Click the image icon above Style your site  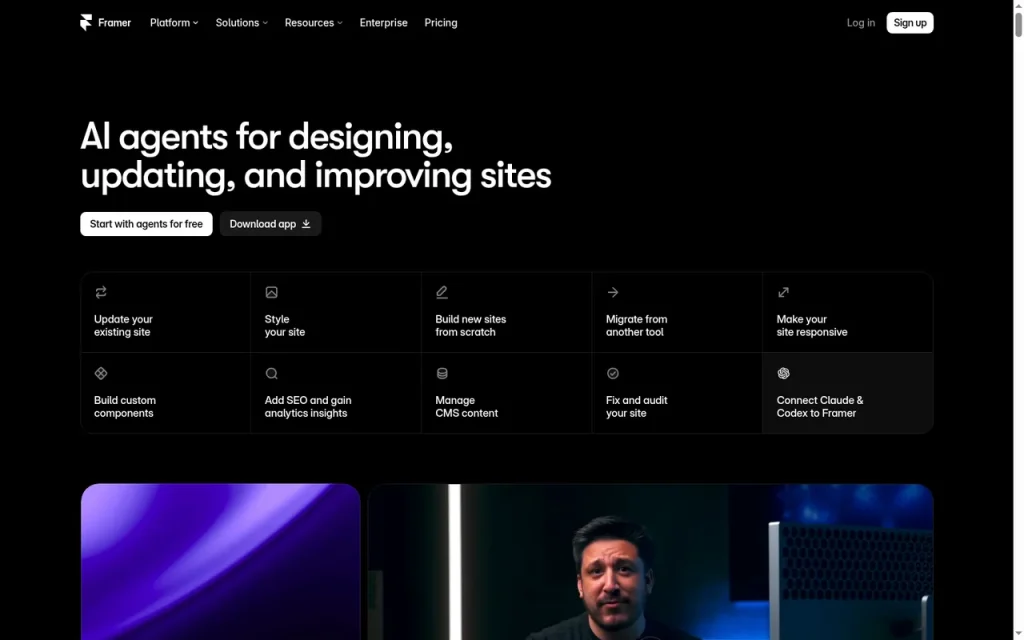pos(272,292)
